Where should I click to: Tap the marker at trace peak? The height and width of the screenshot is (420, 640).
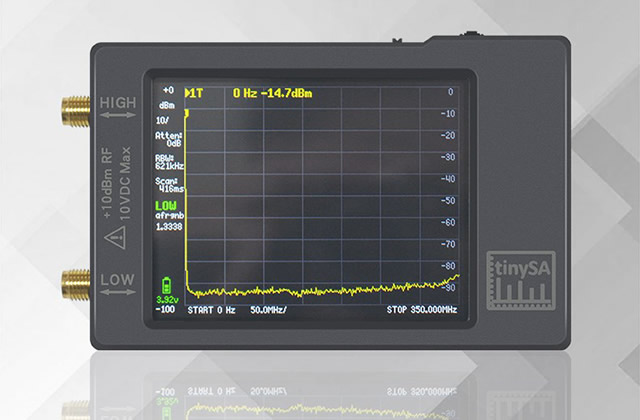click(187, 112)
